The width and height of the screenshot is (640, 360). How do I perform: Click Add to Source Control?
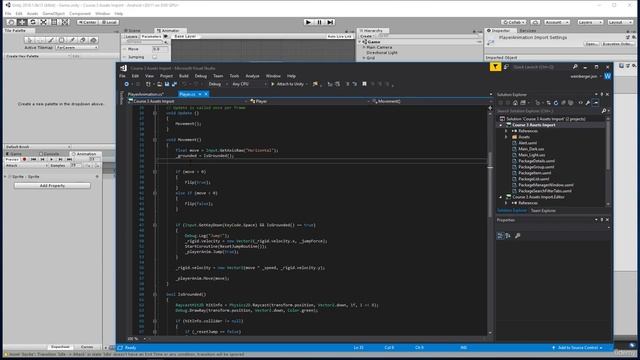577,348
